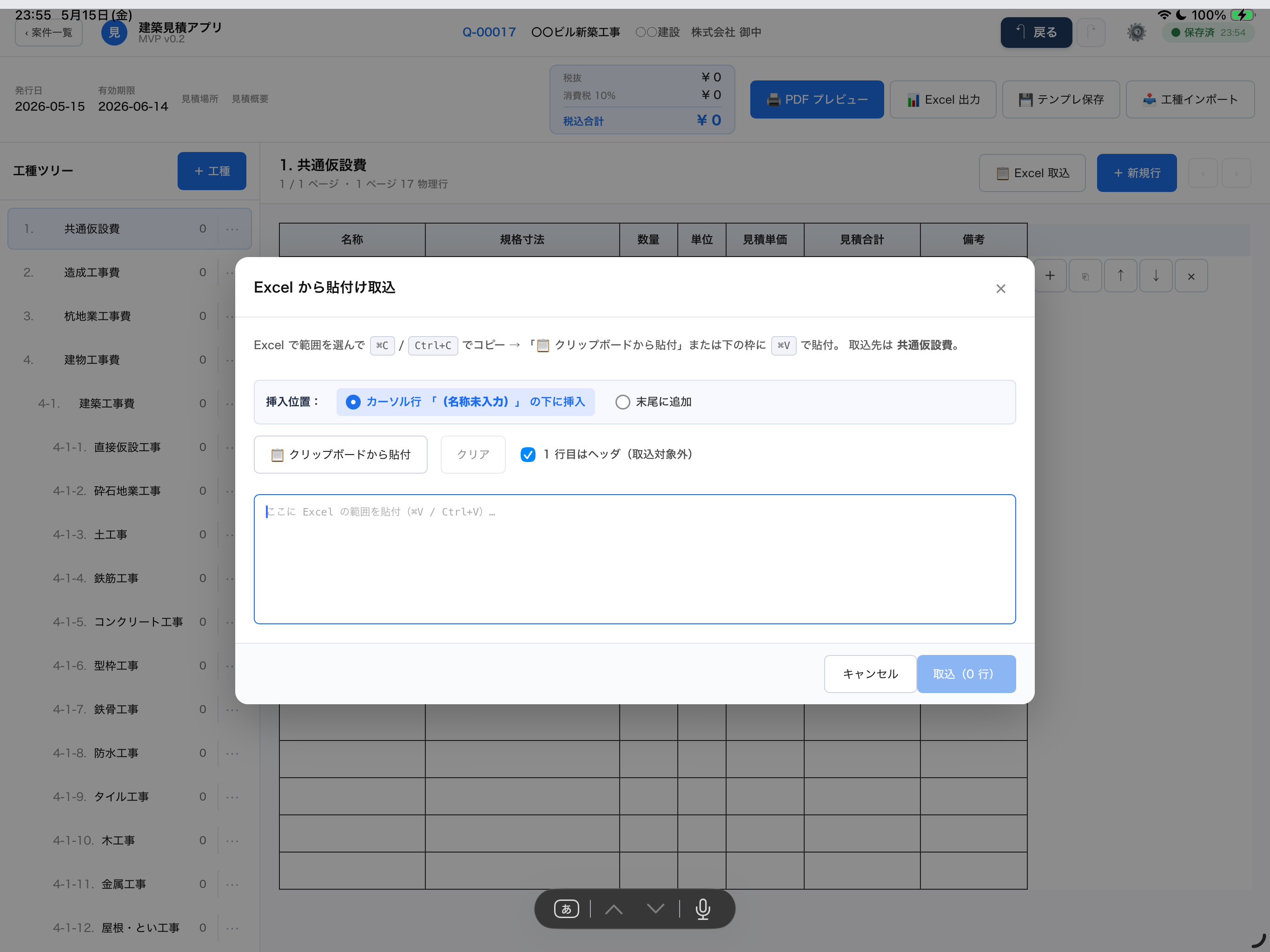Click the 見積場所 field
This screenshot has height=952, width=1270.
200,99
